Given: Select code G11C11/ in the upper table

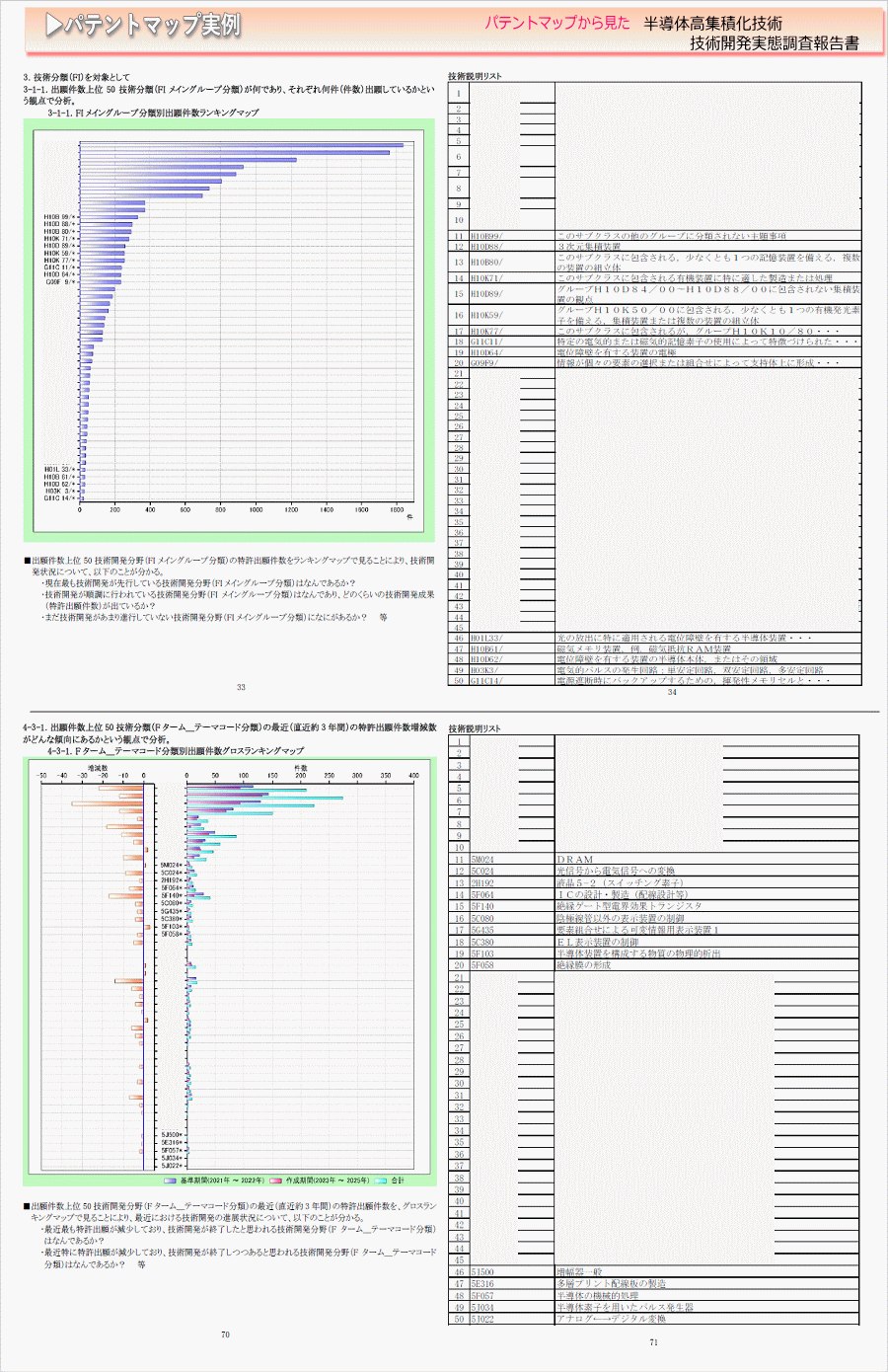Looking at the screenshot, I should pyautogui.click(x=485, y=342).
